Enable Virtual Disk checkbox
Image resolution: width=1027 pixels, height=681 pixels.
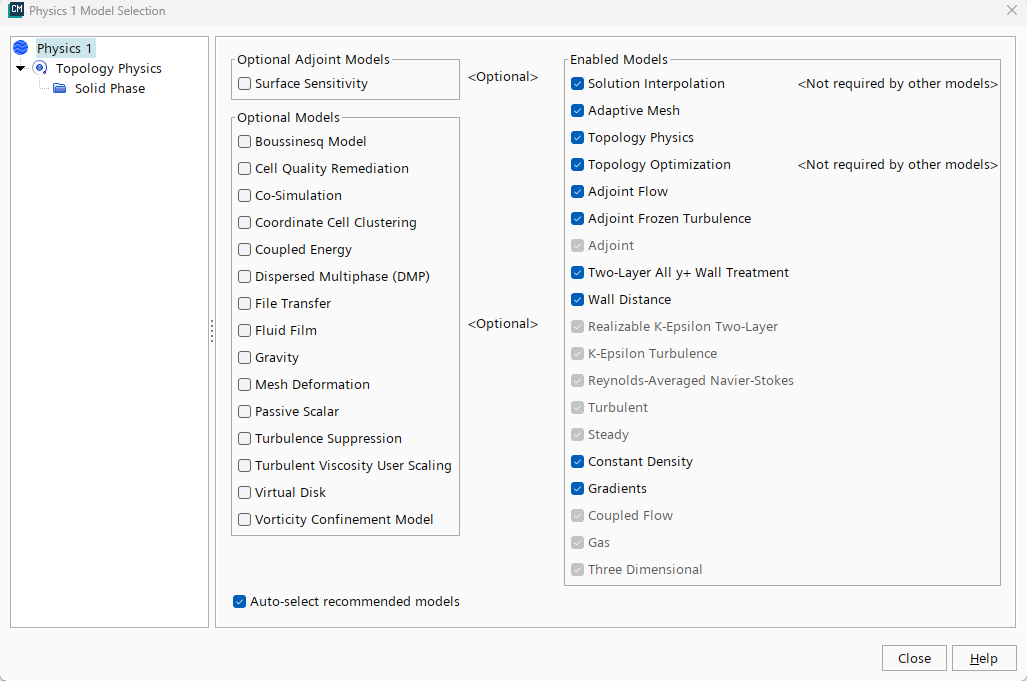coord(244,492)
